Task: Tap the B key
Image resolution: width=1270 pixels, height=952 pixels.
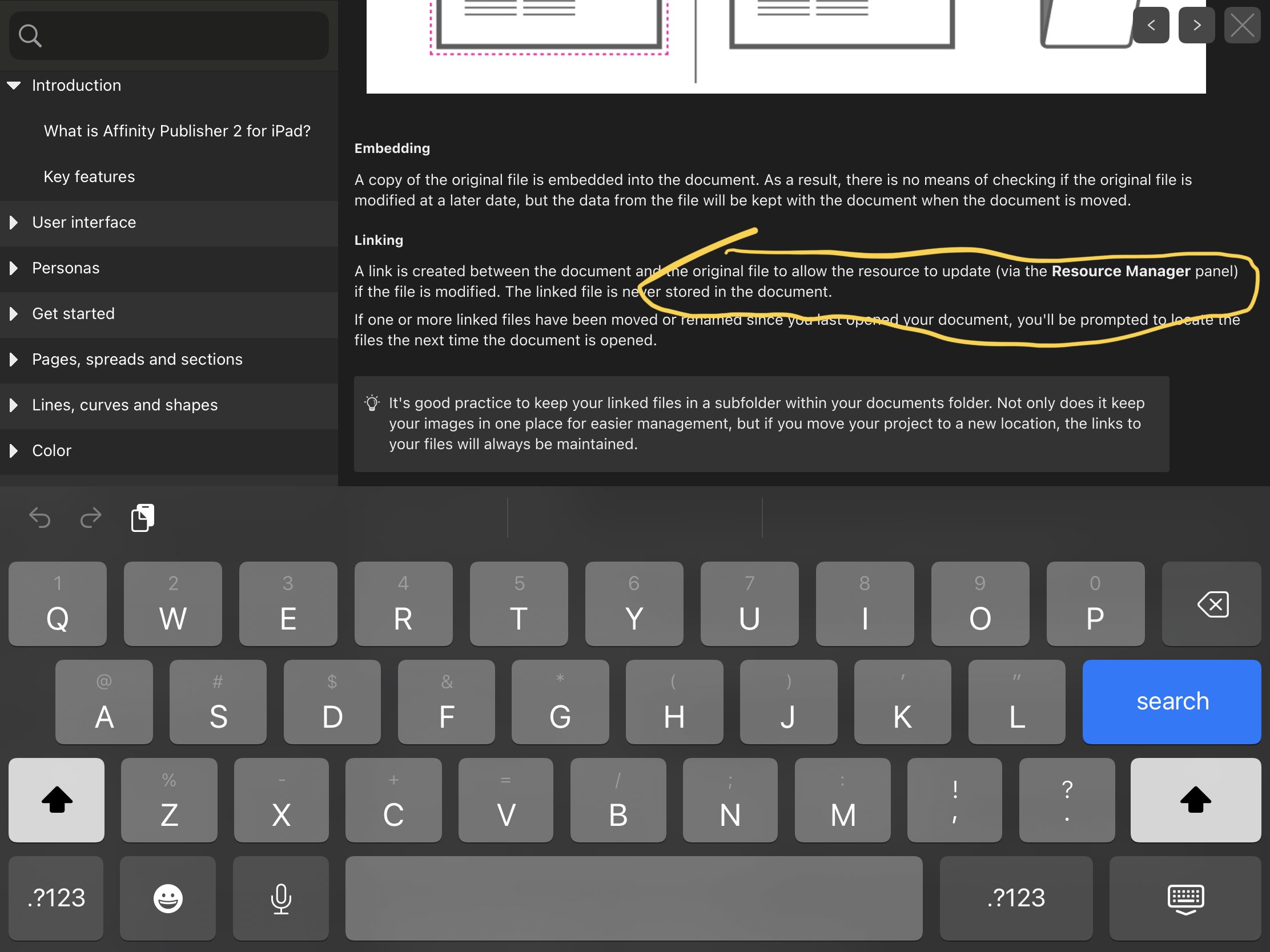Action: click(618, 800)
